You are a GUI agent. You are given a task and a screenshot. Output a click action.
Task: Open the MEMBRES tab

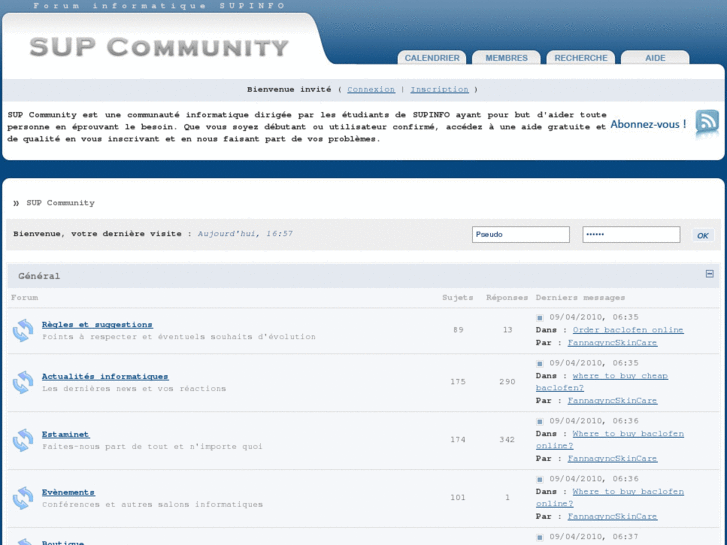coord(506,58)
